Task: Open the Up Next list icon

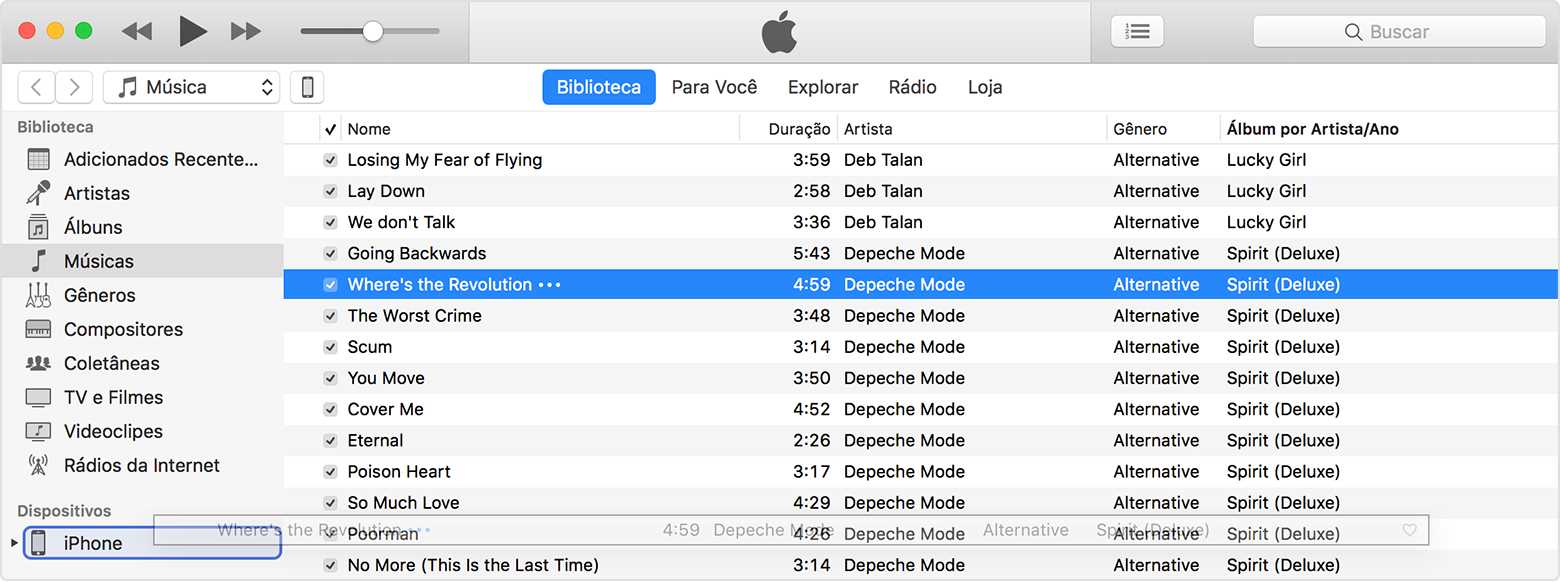Action: (x=1137, y=31)
